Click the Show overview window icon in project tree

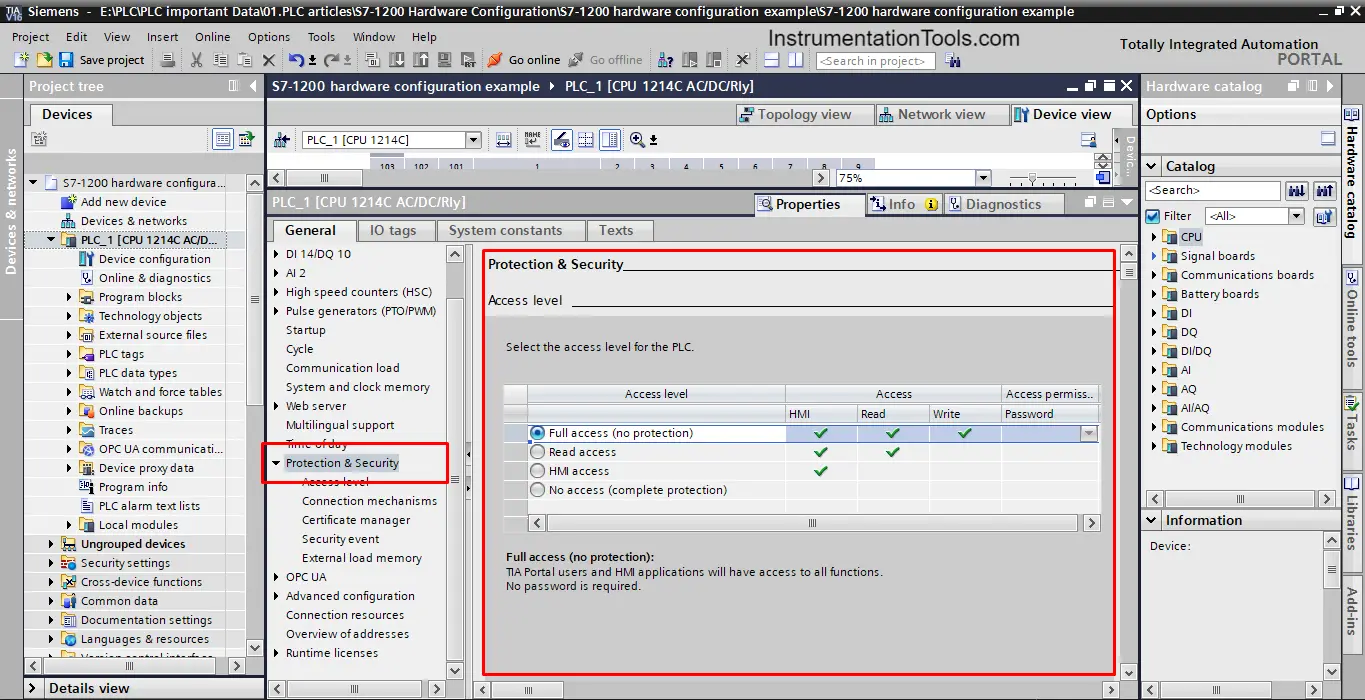point(245,138)
